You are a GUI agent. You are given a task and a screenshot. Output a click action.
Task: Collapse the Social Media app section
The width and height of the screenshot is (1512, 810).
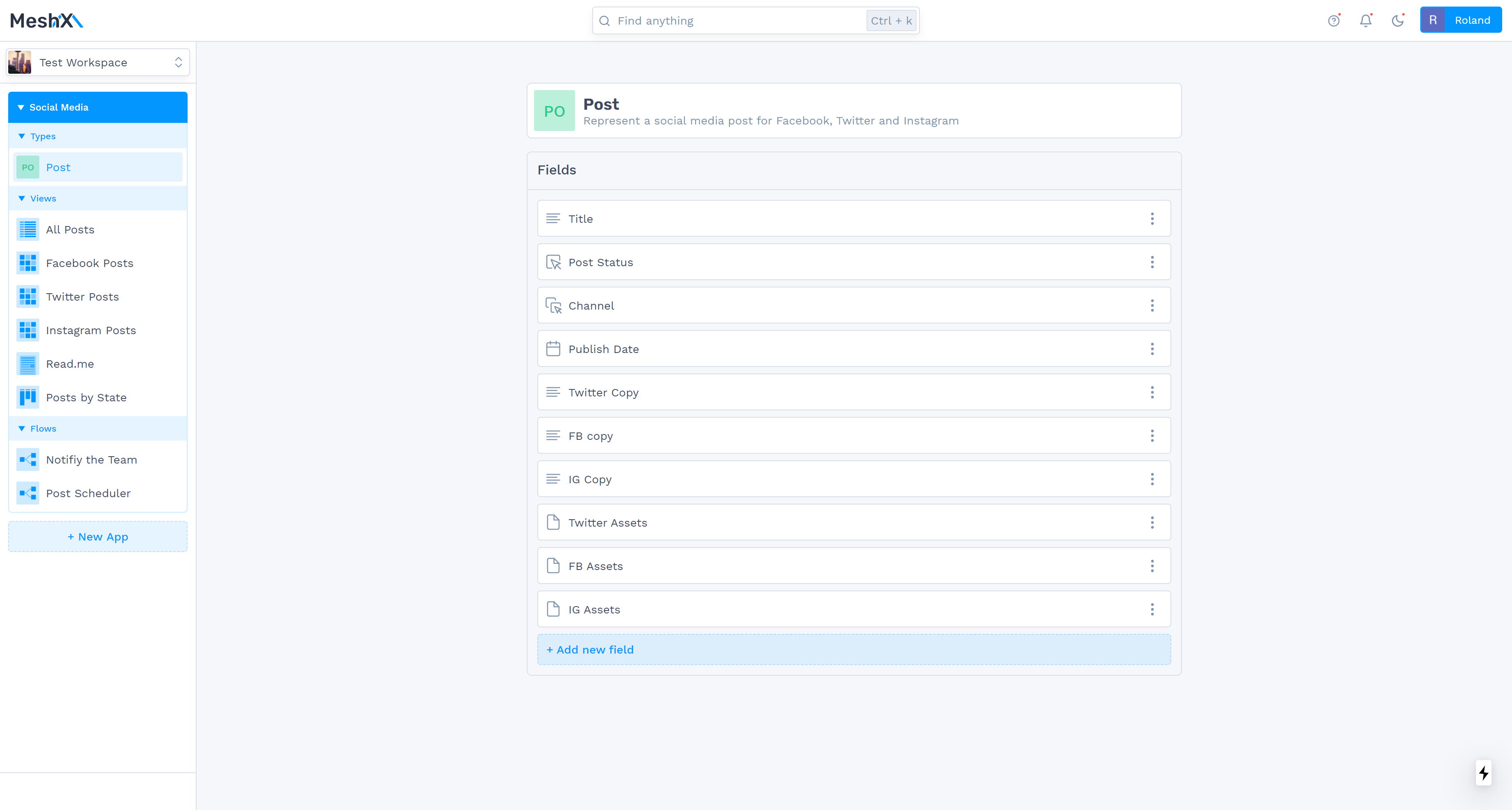(x=21, y=107)
